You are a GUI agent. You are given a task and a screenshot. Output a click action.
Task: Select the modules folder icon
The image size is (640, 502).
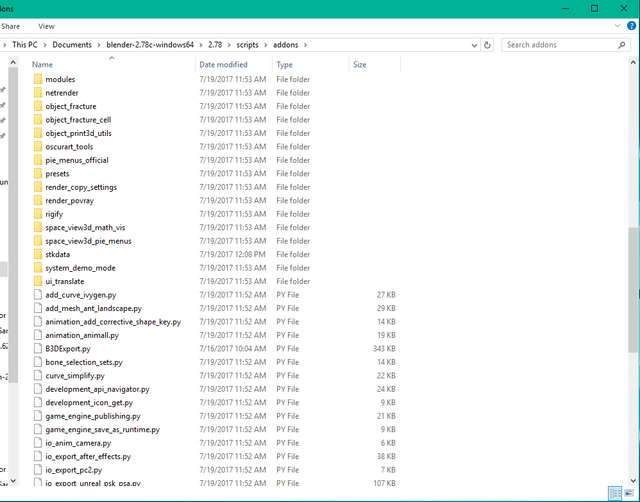click(x=38, y=79)
